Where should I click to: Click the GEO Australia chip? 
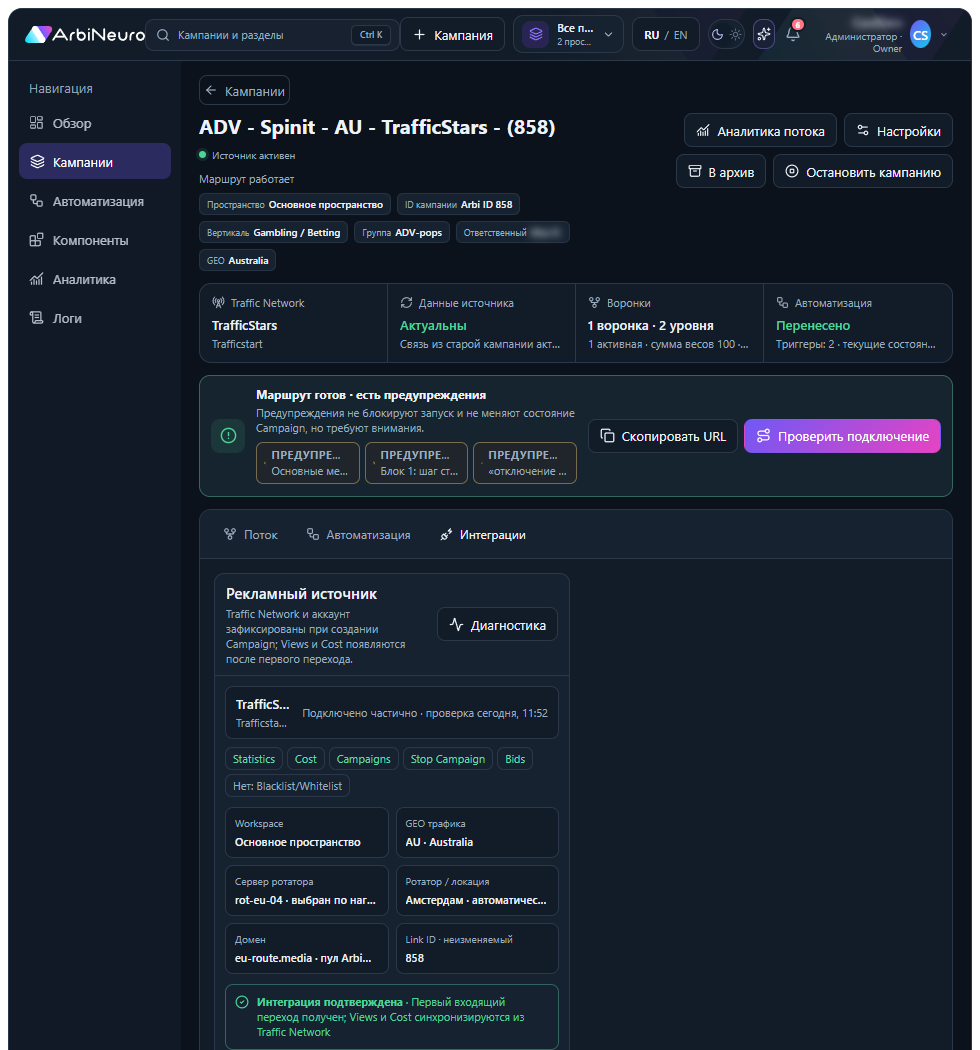[238, 260]
